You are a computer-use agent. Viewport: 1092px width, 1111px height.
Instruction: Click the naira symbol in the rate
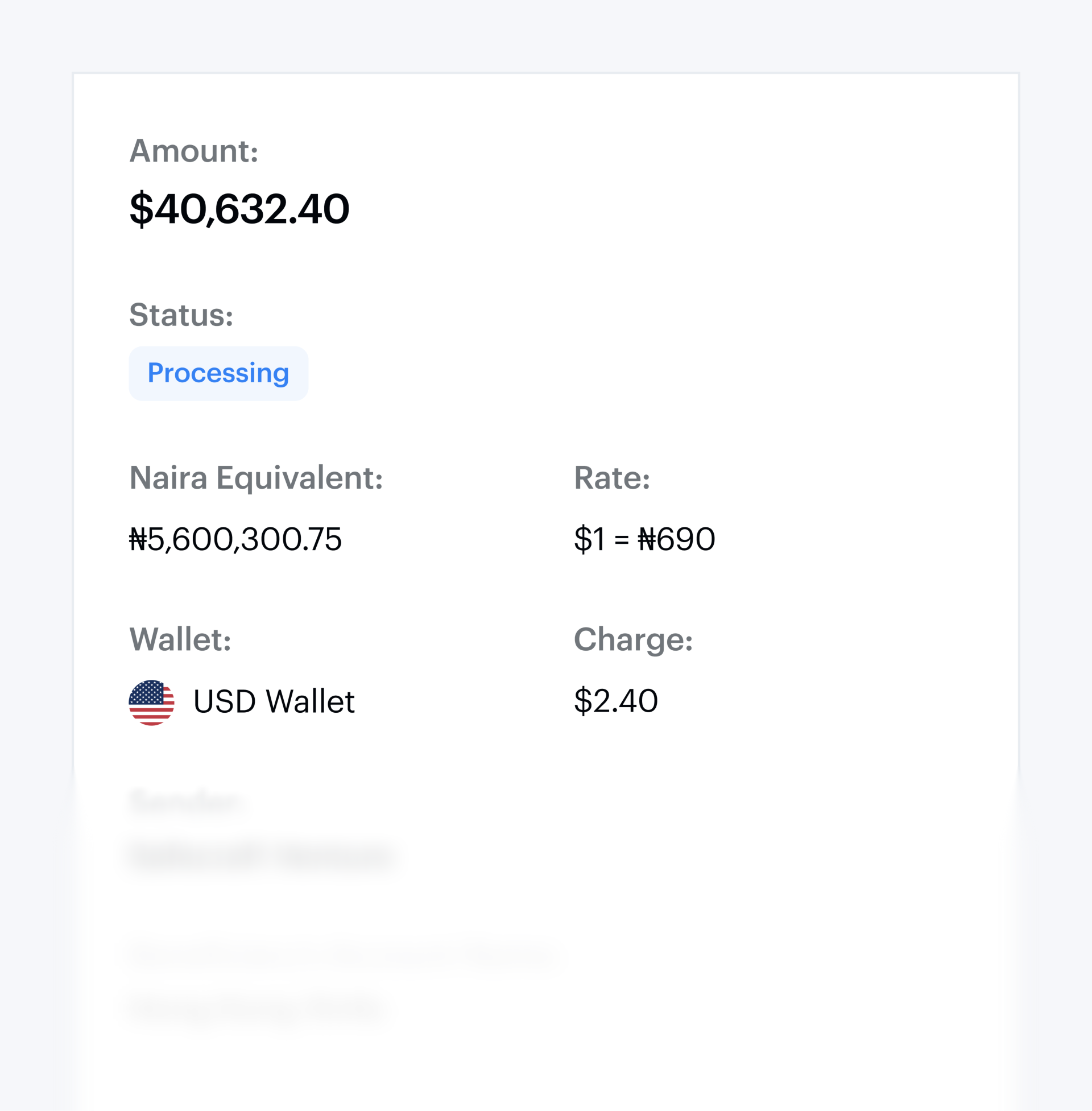[x=647, y=539]
